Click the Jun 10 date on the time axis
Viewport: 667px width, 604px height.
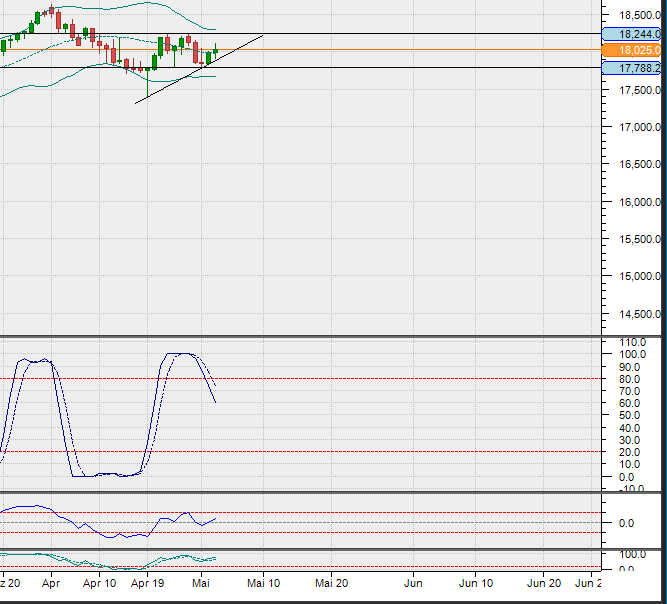click(476, 581)
